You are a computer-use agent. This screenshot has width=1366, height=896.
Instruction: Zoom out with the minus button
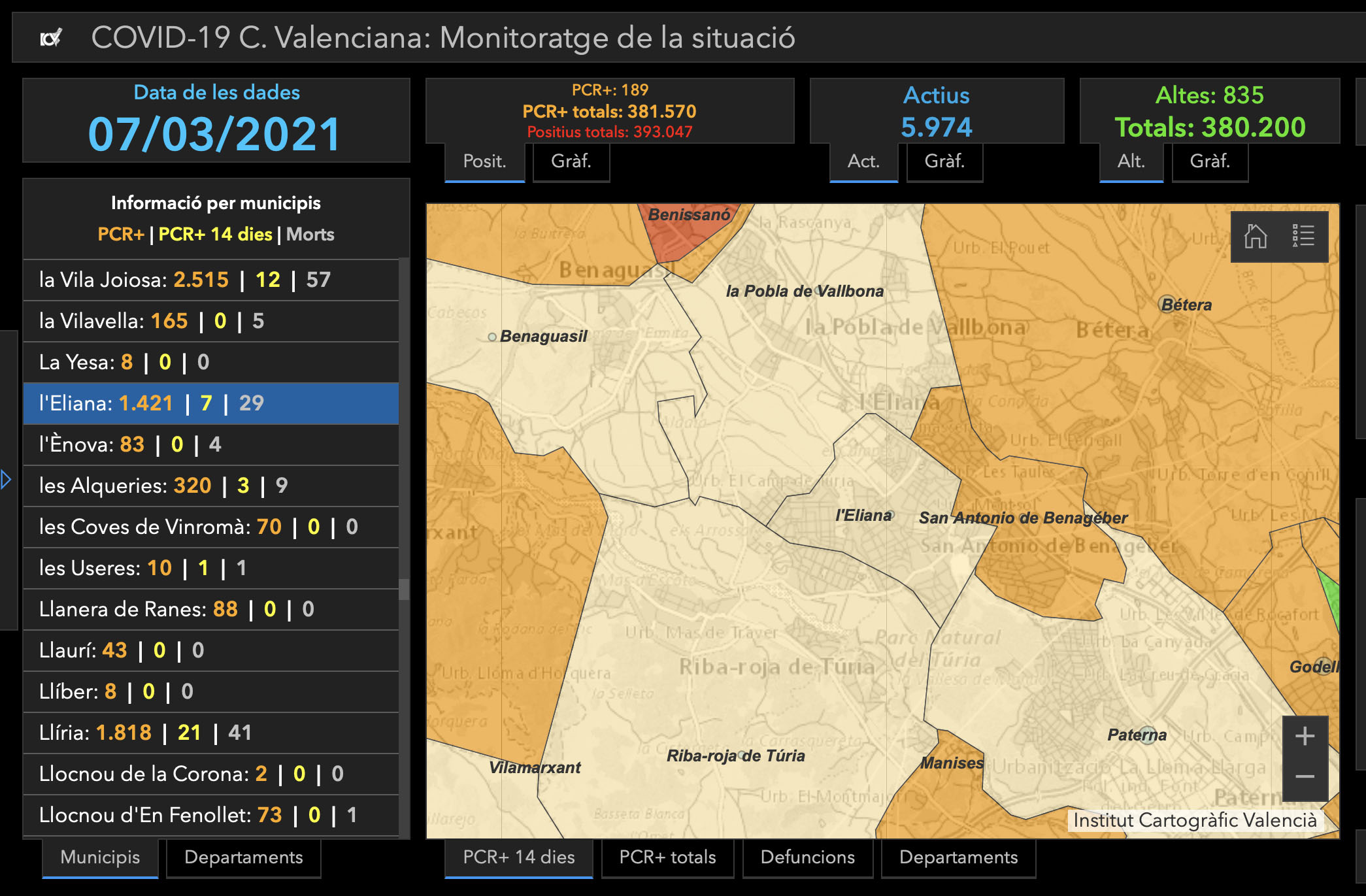click(x=1305, y=777)
